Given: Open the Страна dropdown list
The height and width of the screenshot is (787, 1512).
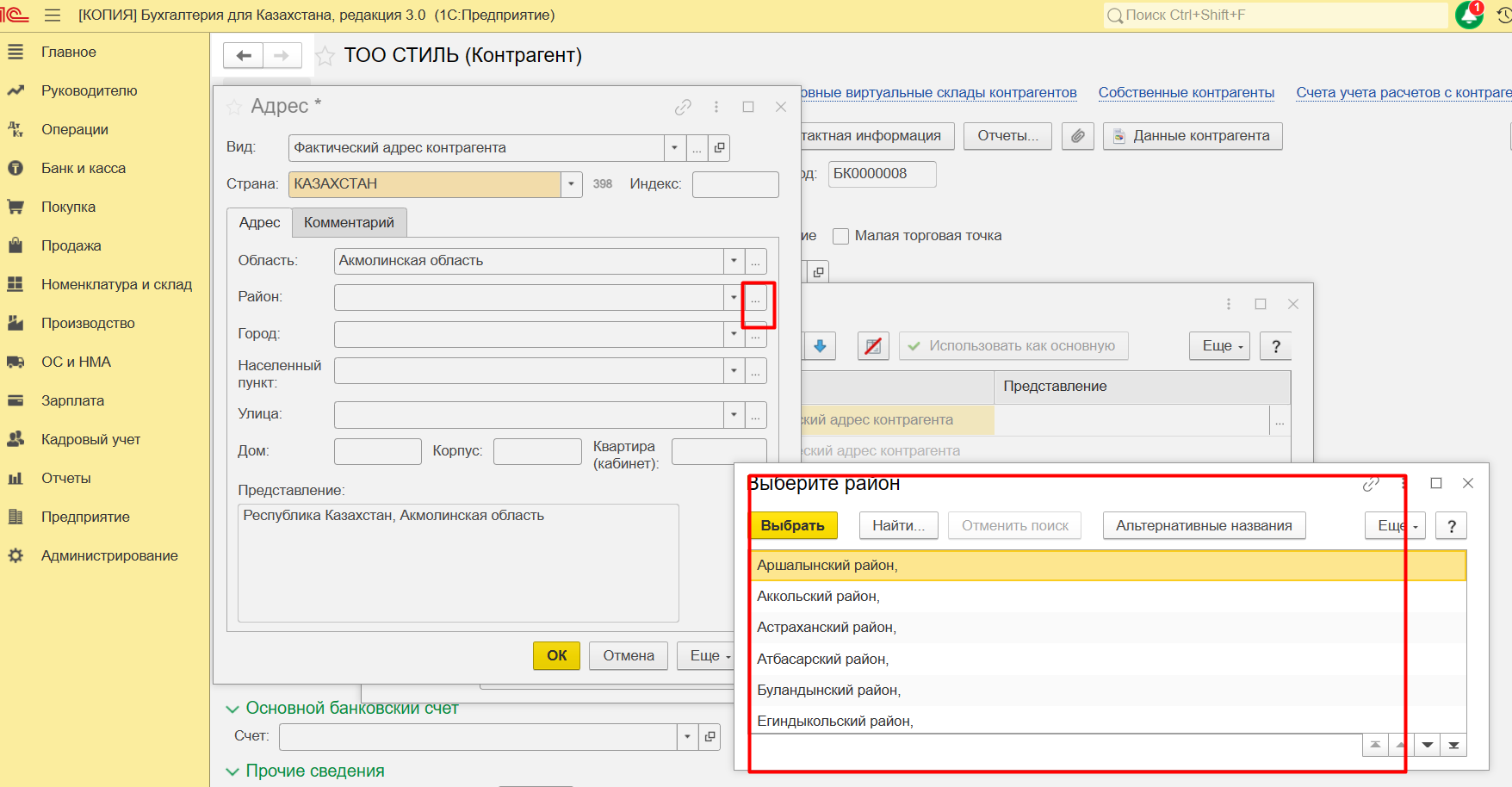Looking at the screenshot, I should (571, 184).
